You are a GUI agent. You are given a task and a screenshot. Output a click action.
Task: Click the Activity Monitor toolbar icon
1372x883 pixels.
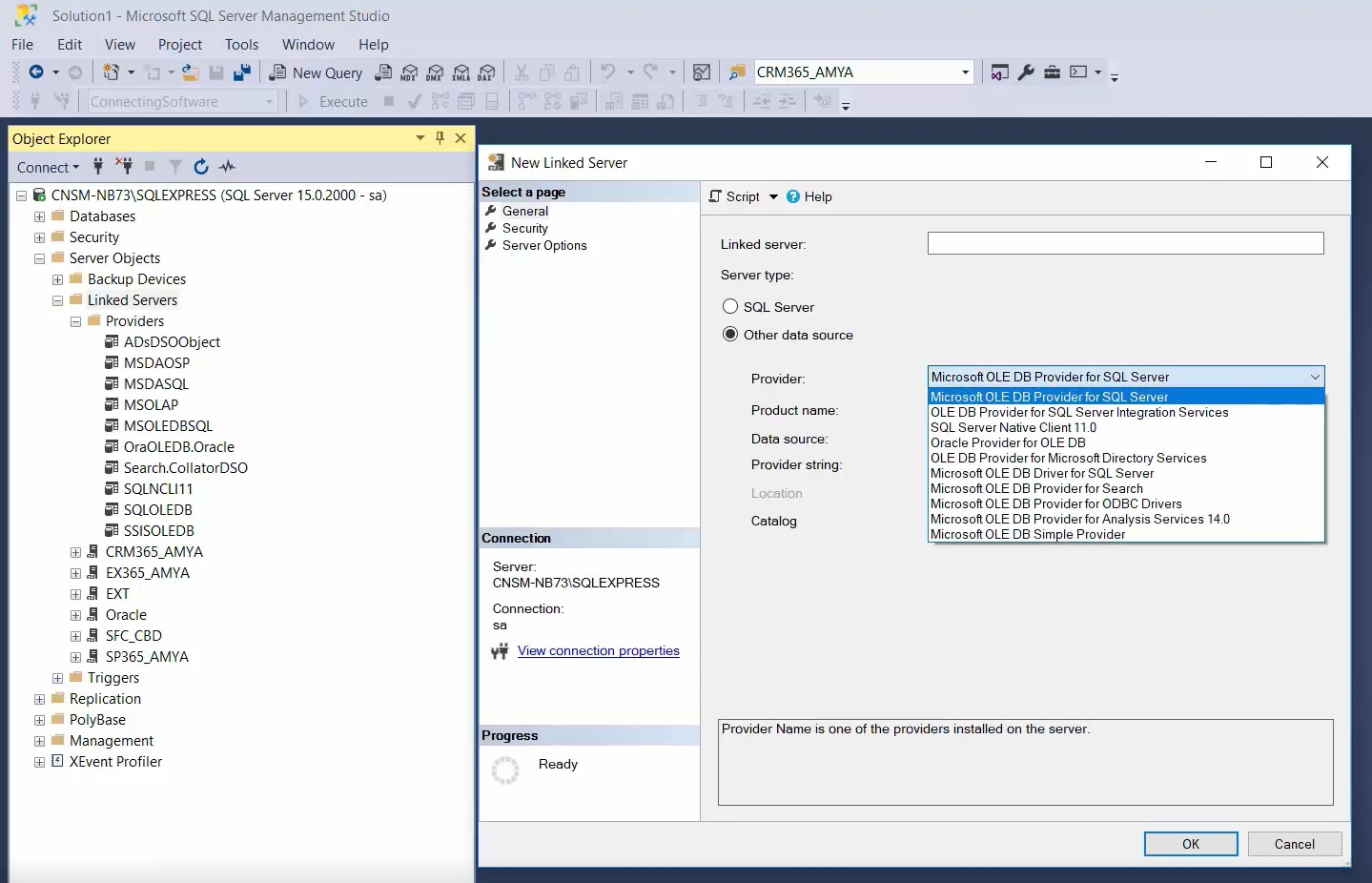(x=702, y=72)
